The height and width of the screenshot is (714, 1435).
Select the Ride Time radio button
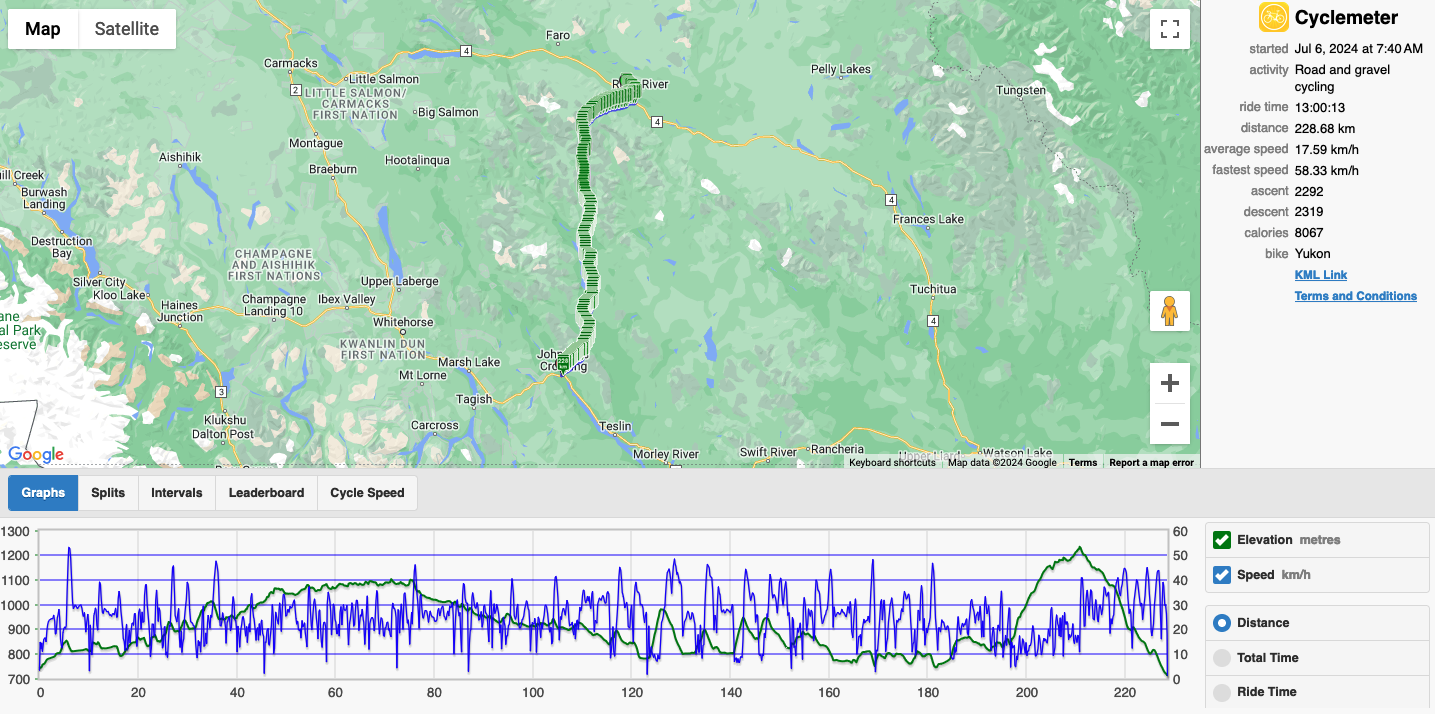[1221, 692]
